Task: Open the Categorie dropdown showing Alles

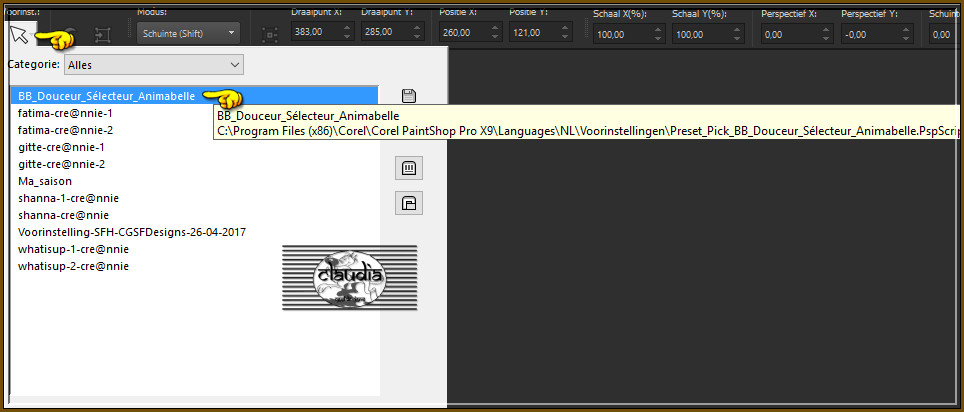Action: pos(154,65)
